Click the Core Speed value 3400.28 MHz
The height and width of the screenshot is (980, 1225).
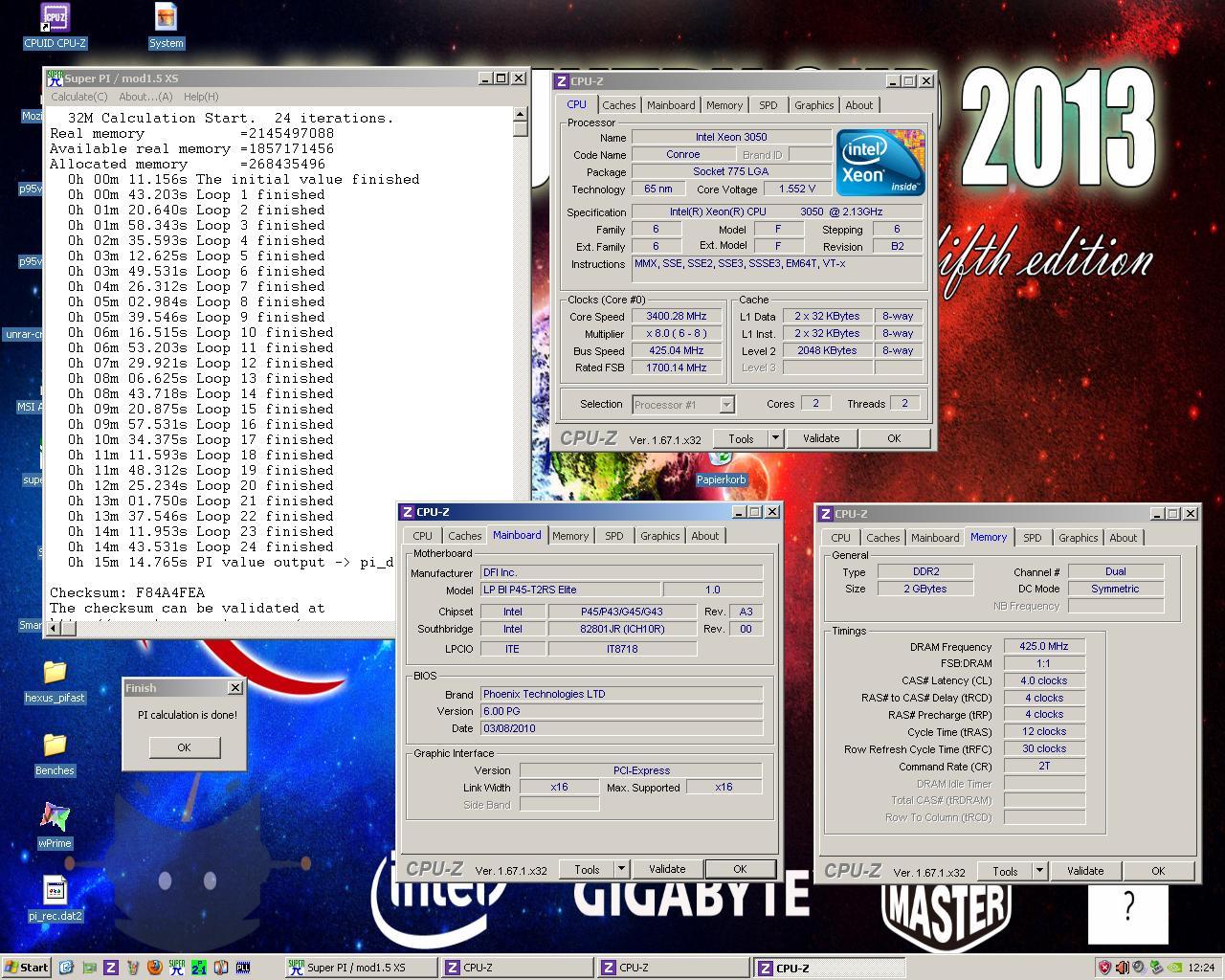click(677, 317)
